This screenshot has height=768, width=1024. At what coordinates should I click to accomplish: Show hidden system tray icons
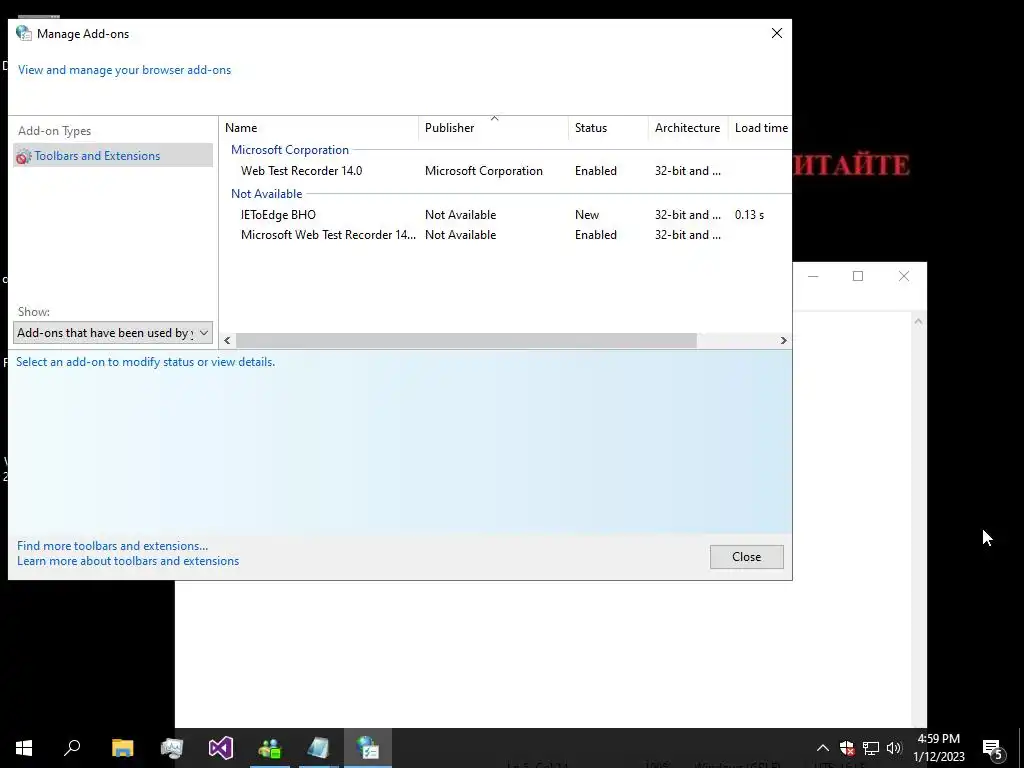823,748
